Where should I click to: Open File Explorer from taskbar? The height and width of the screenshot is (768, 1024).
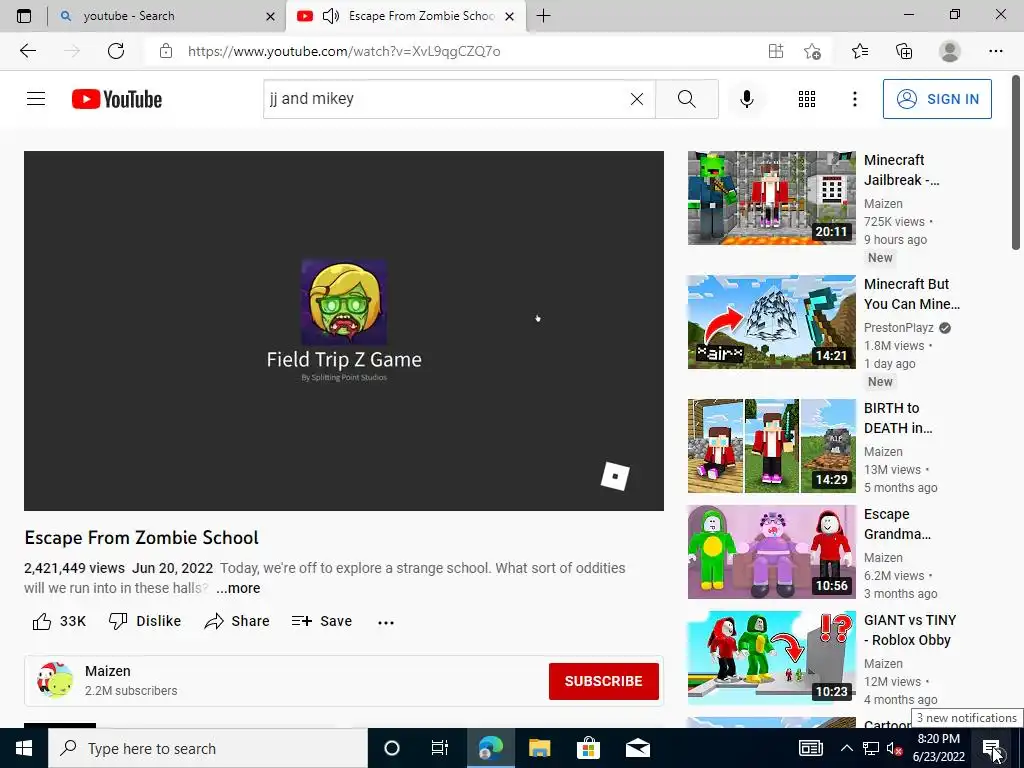pos(539,748)
